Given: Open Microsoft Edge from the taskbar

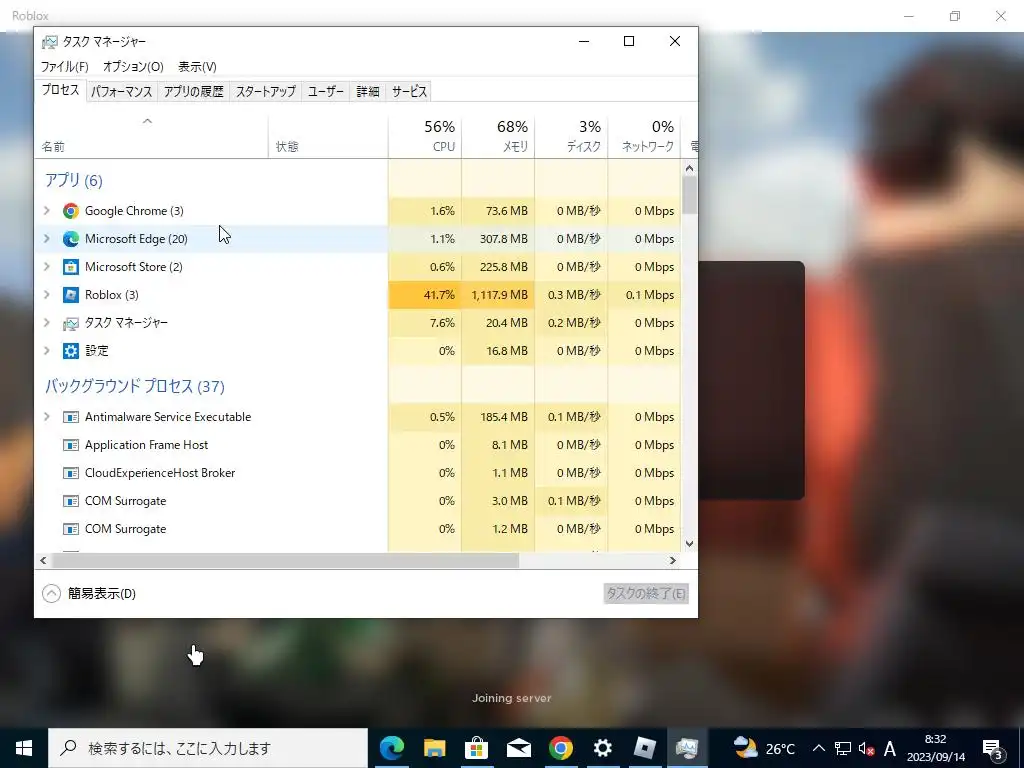Looking at the screenshot, I should coord(392,748).
